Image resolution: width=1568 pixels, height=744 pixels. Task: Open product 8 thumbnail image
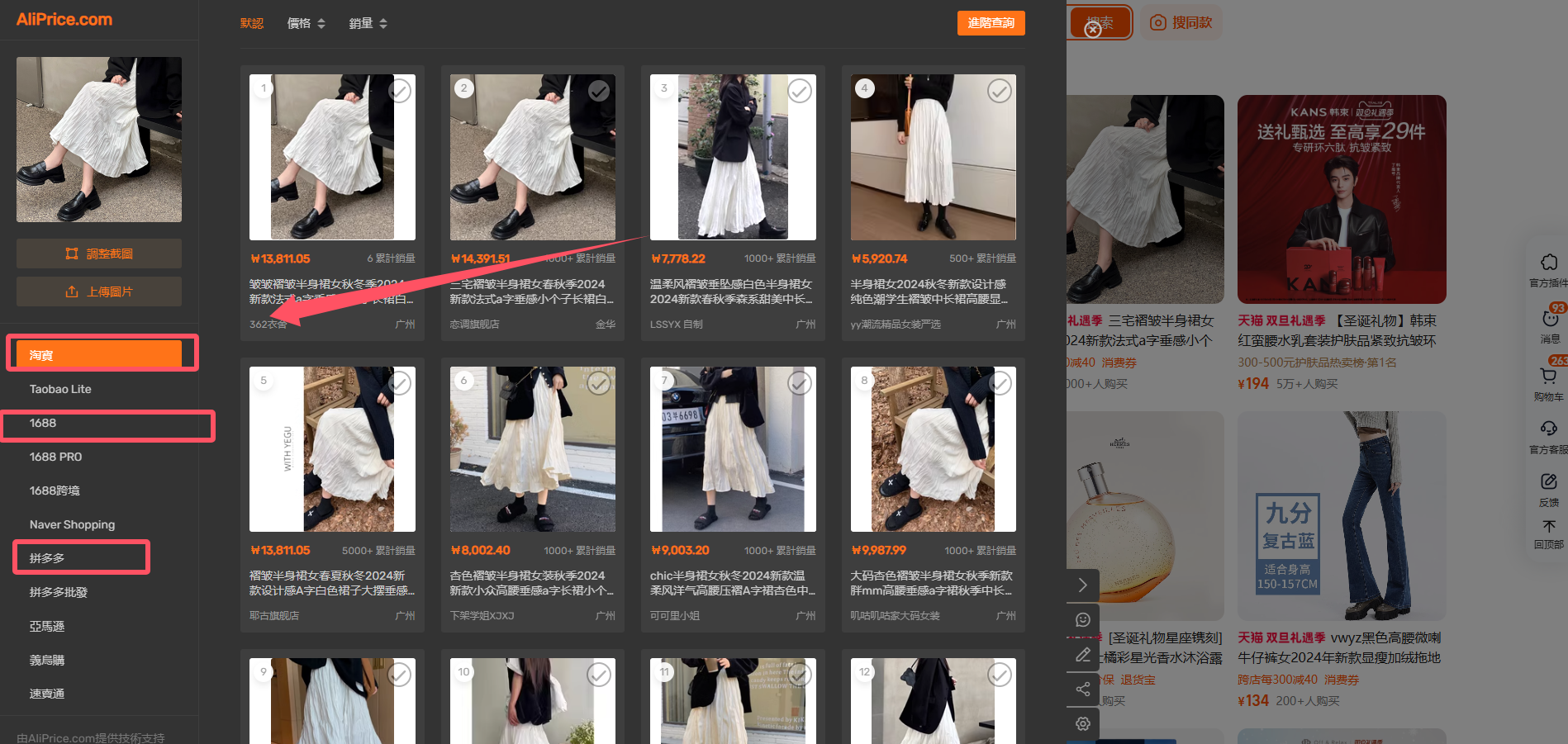[x=934, y=449]
